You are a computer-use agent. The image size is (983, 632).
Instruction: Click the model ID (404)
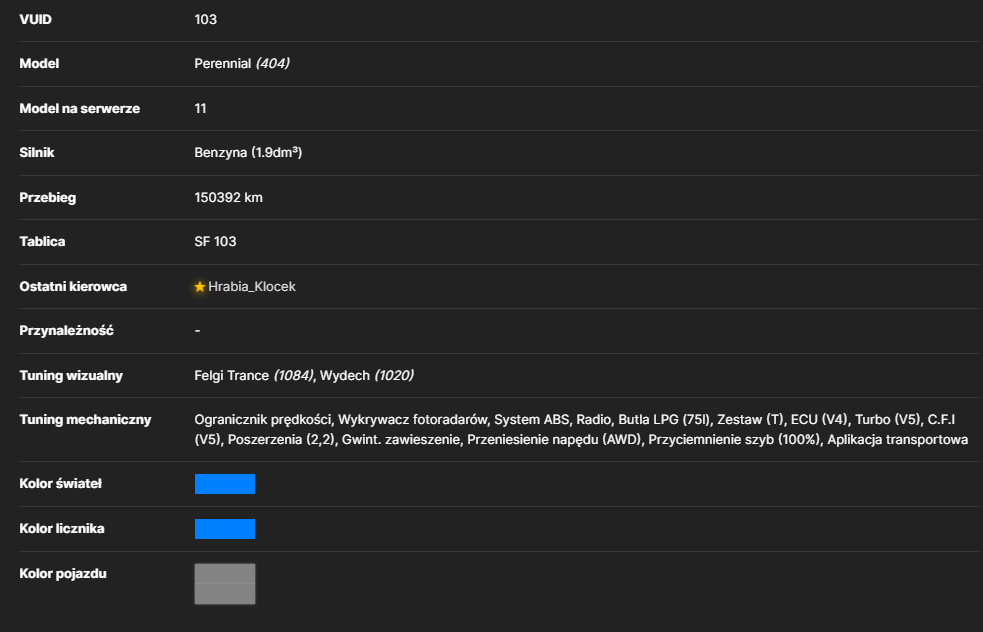(x=272, y=63)
